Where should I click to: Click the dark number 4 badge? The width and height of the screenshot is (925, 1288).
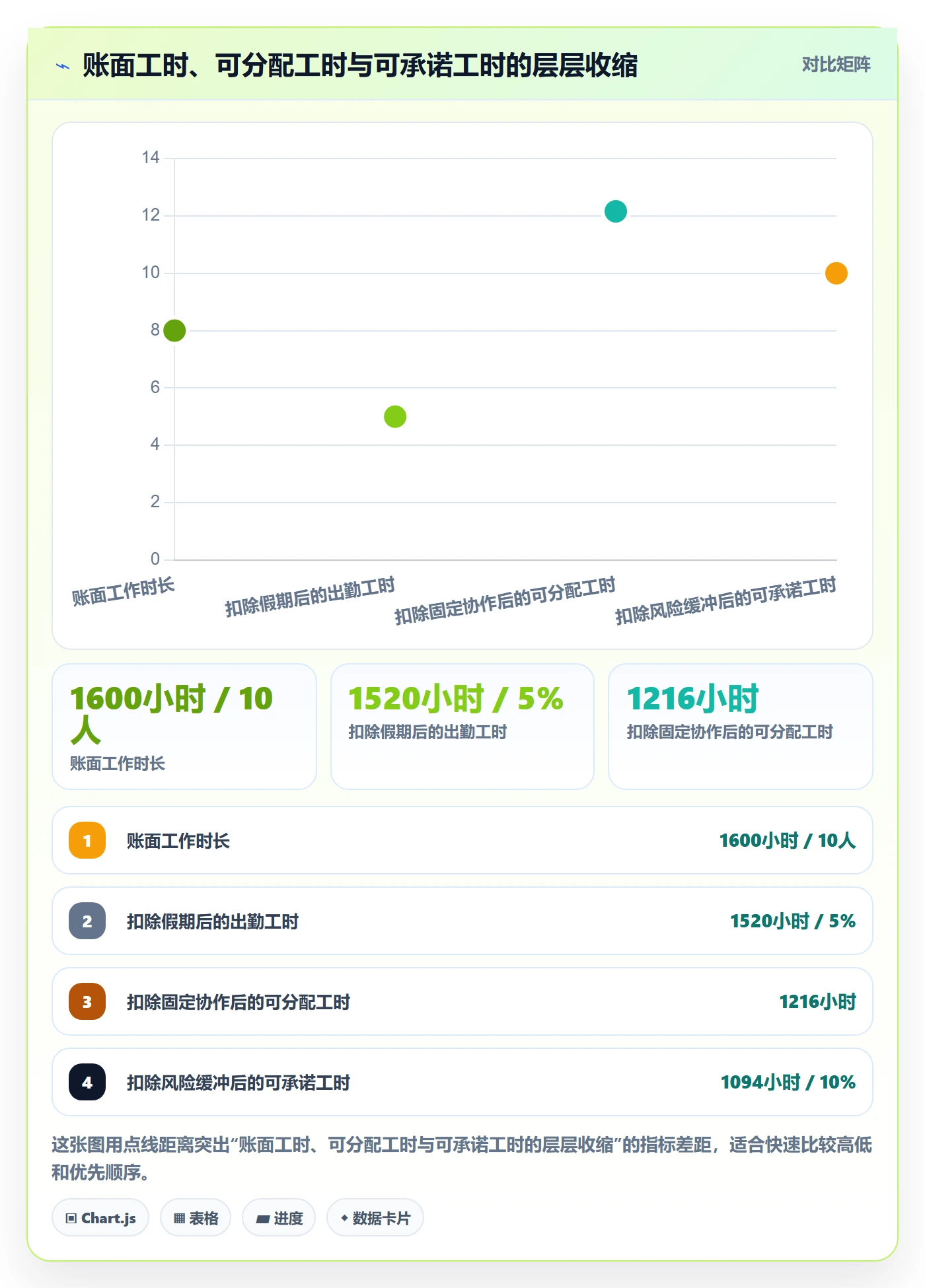[87, 1082]
